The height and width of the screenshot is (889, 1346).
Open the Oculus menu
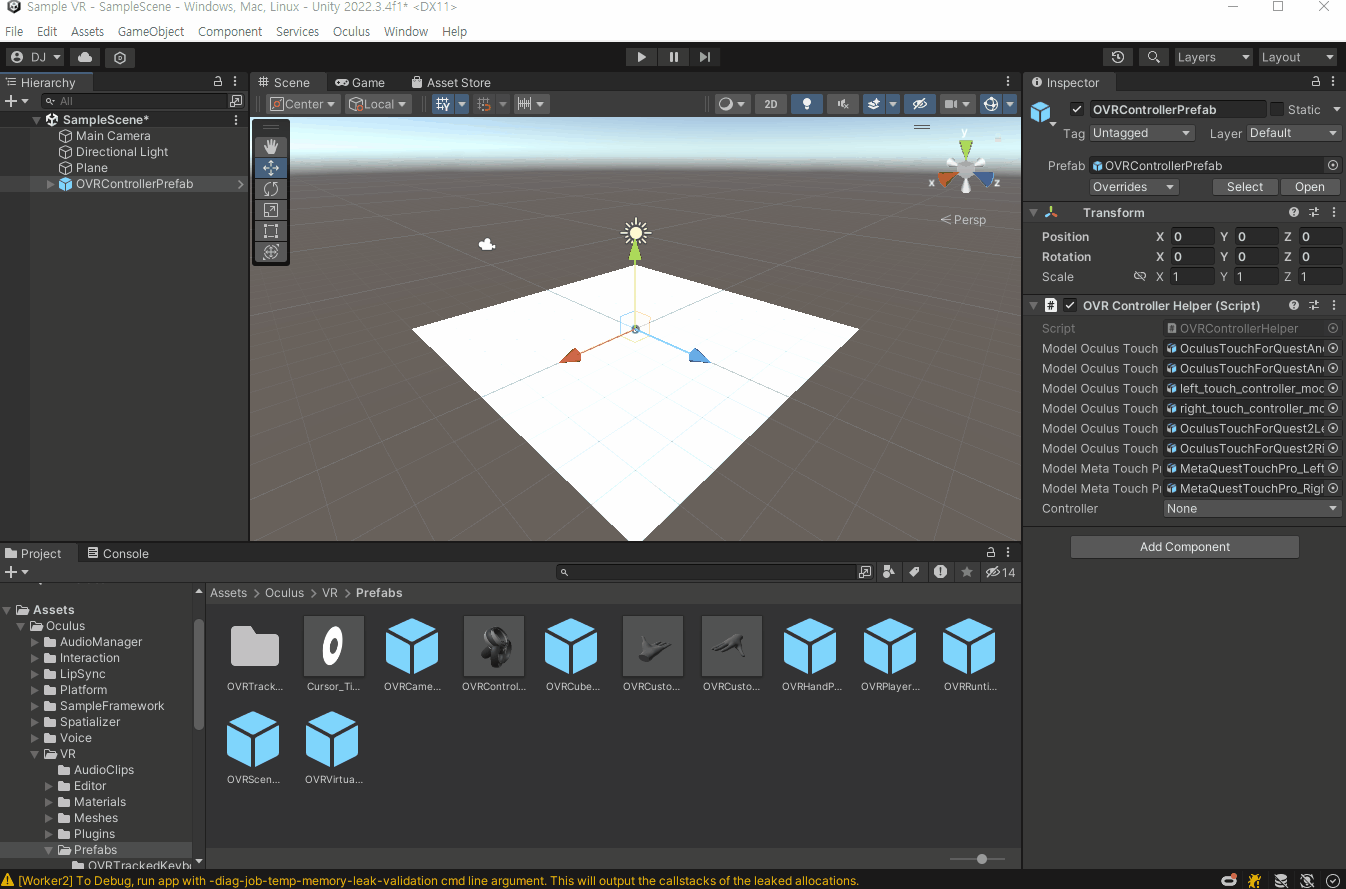351,31
